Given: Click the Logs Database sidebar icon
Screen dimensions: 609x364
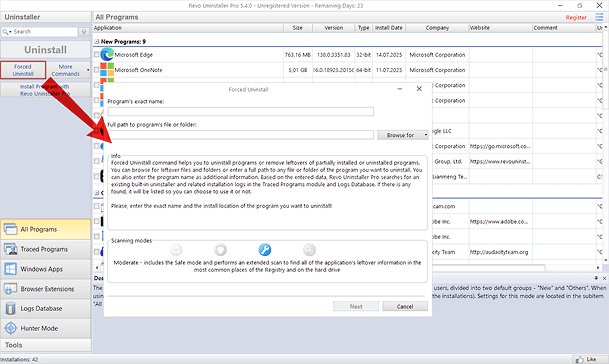Looking at the screenshot, I should [x=10, y=308].
